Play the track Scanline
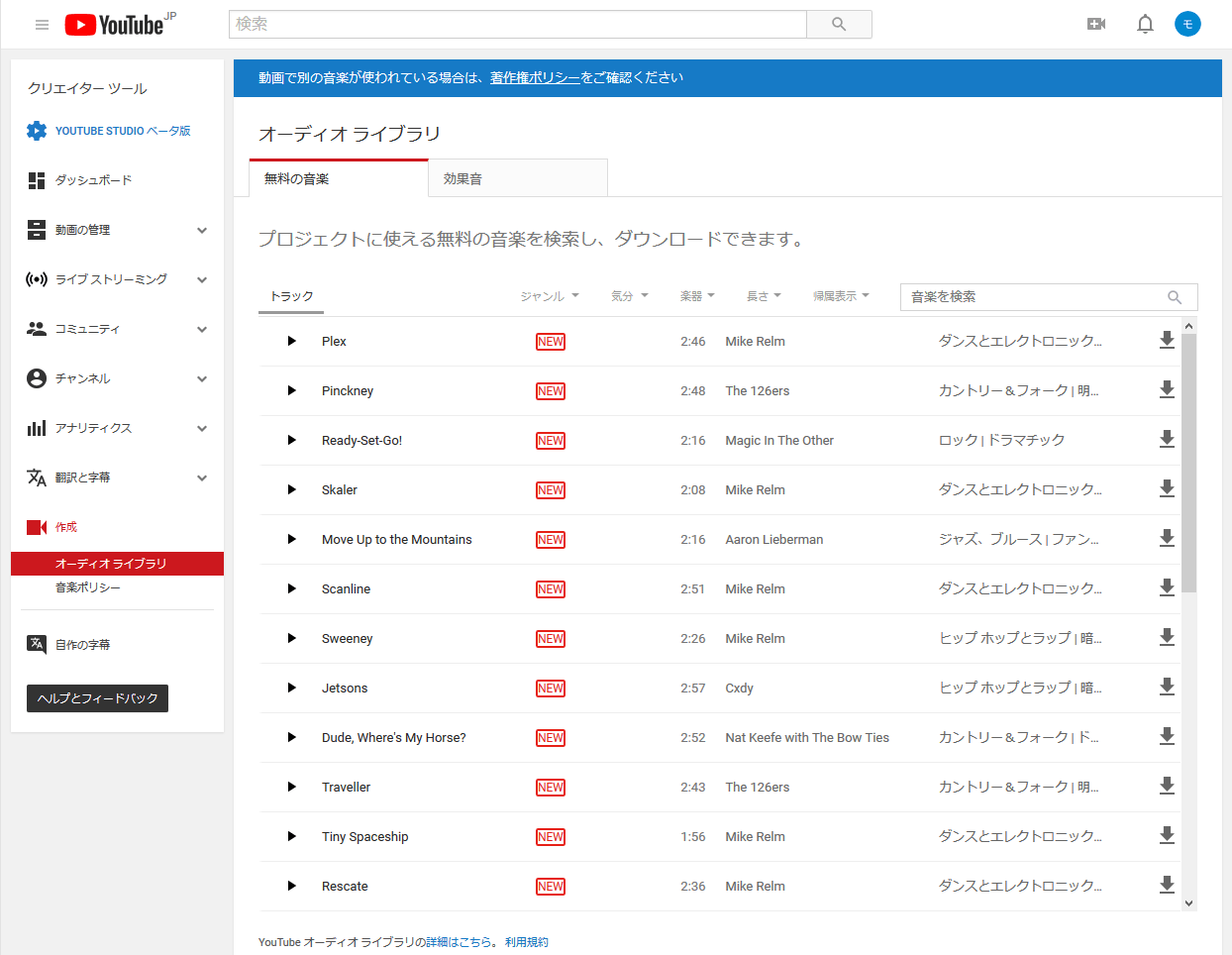1232x955 pixels. pos(292,588)
